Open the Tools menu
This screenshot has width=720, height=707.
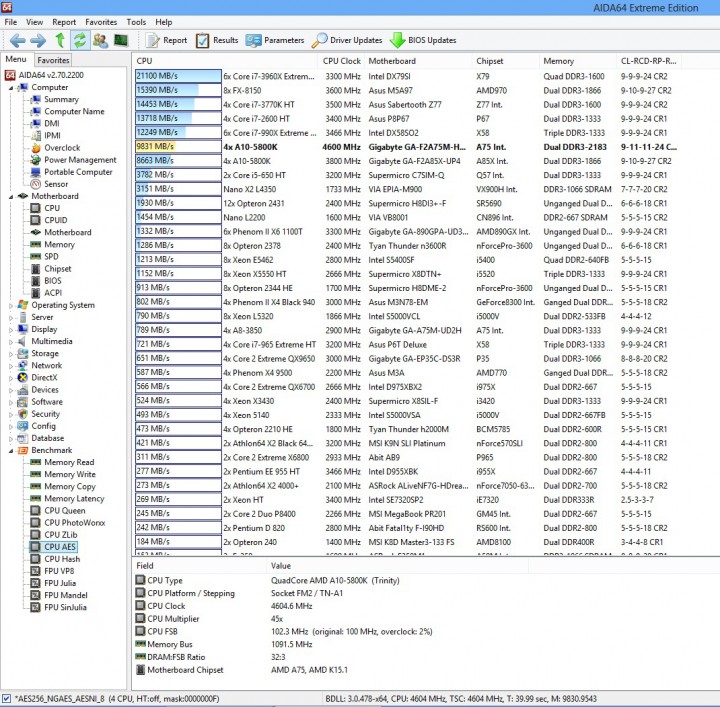tap(136, 22)
